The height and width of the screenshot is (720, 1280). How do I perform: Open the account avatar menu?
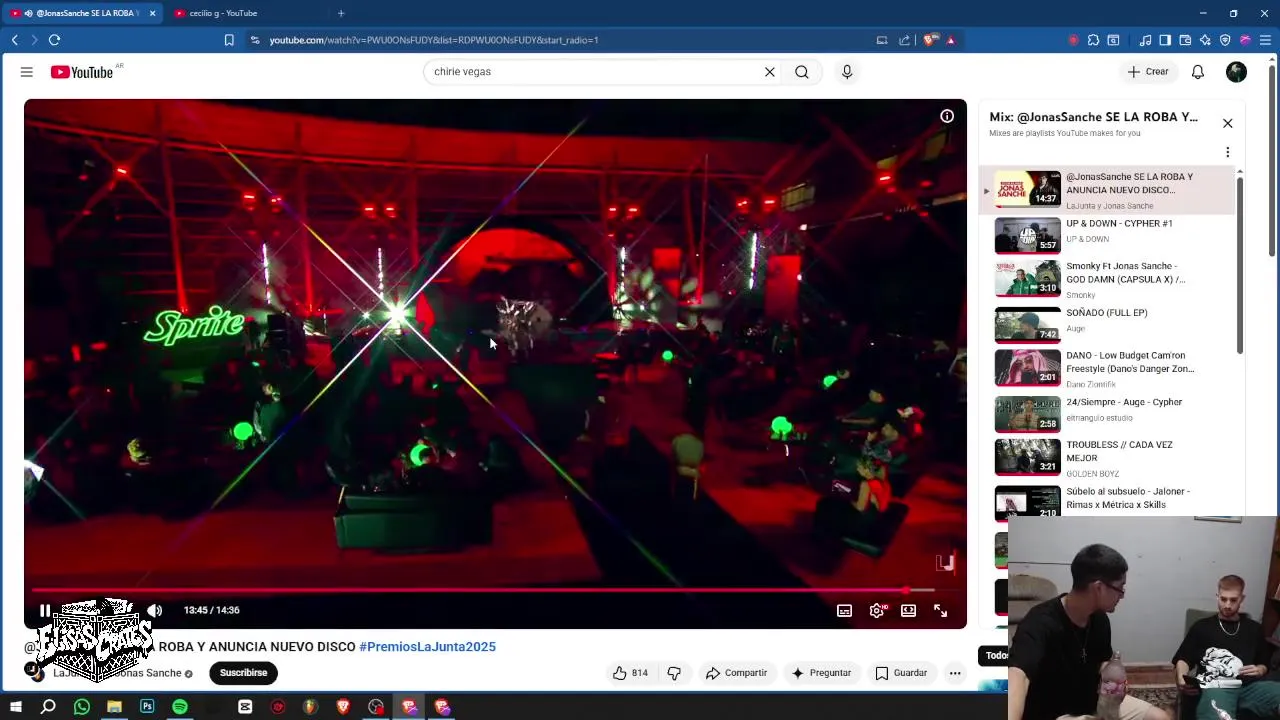(x=1237, y=72)
